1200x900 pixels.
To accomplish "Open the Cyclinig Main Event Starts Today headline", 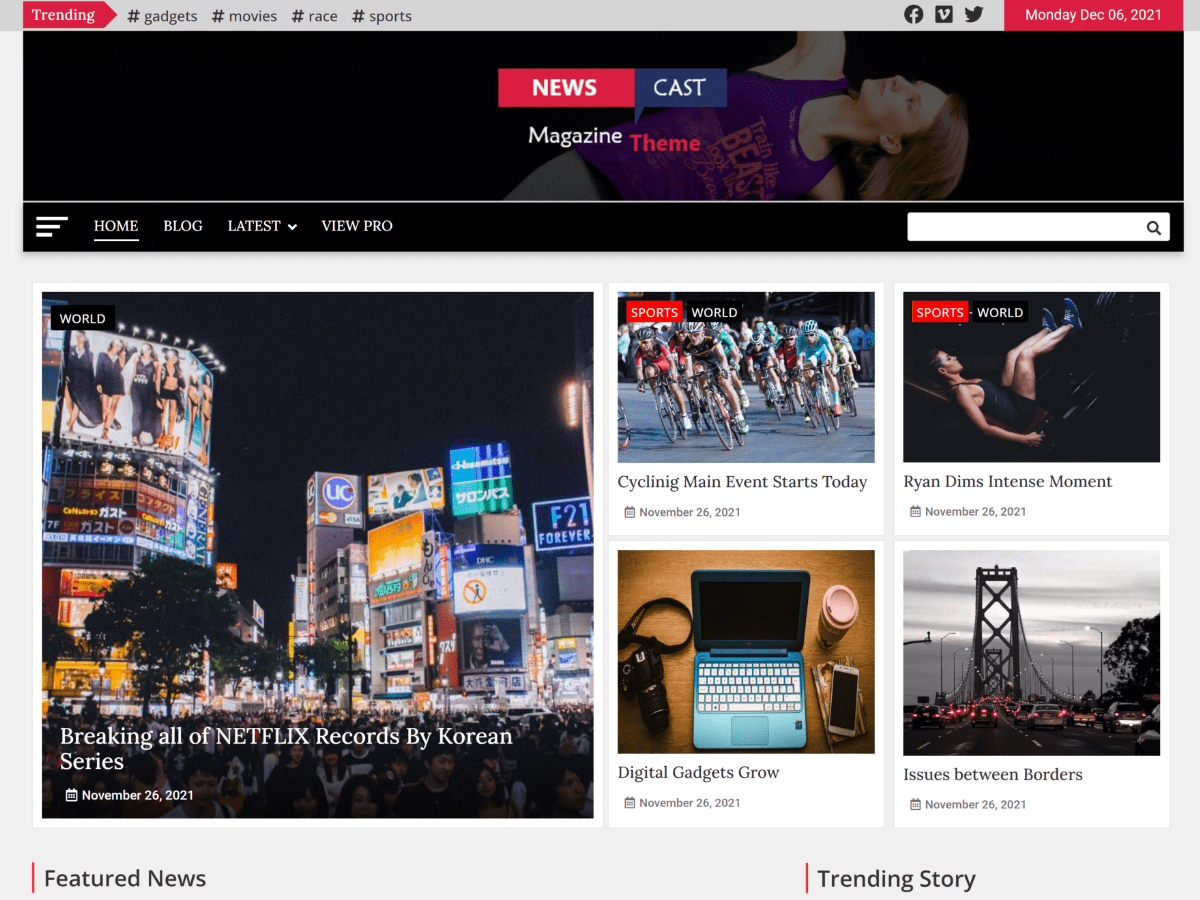I will (x=742, y=482).
